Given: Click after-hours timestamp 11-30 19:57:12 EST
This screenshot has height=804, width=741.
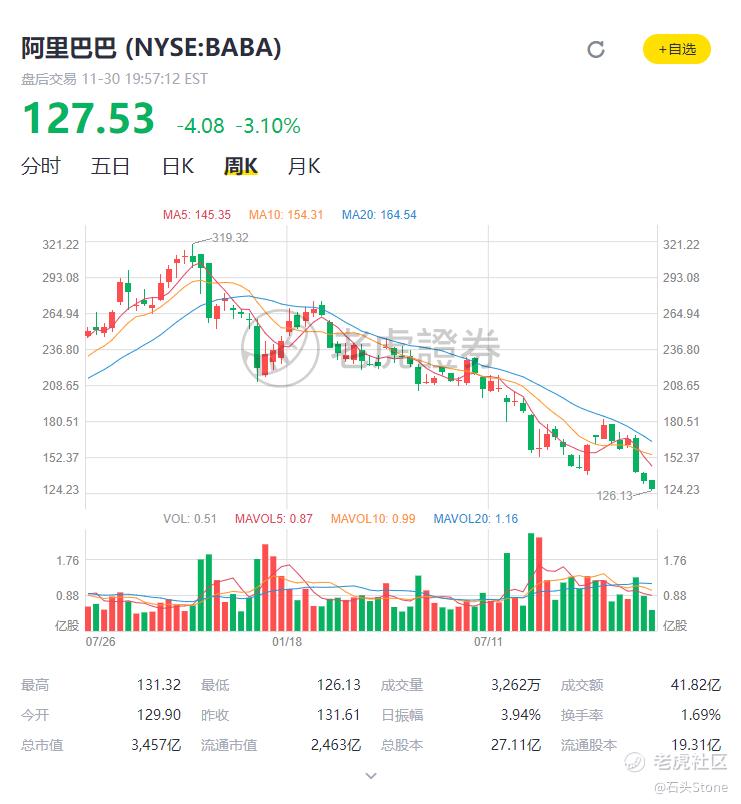Looking at the screenshot, I should click(x=145, y=79).
